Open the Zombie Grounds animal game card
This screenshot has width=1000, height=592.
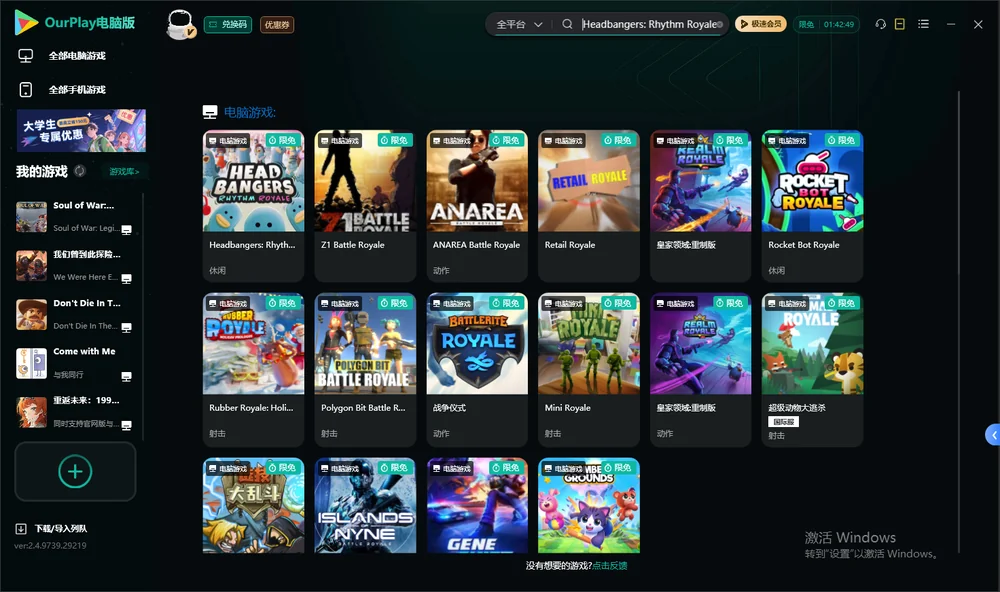click(x=589, y=505)
